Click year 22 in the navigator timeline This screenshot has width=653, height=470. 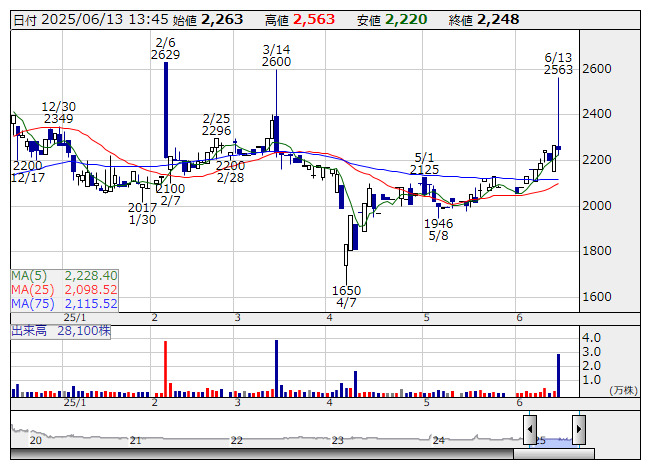(x=236, y=440)
